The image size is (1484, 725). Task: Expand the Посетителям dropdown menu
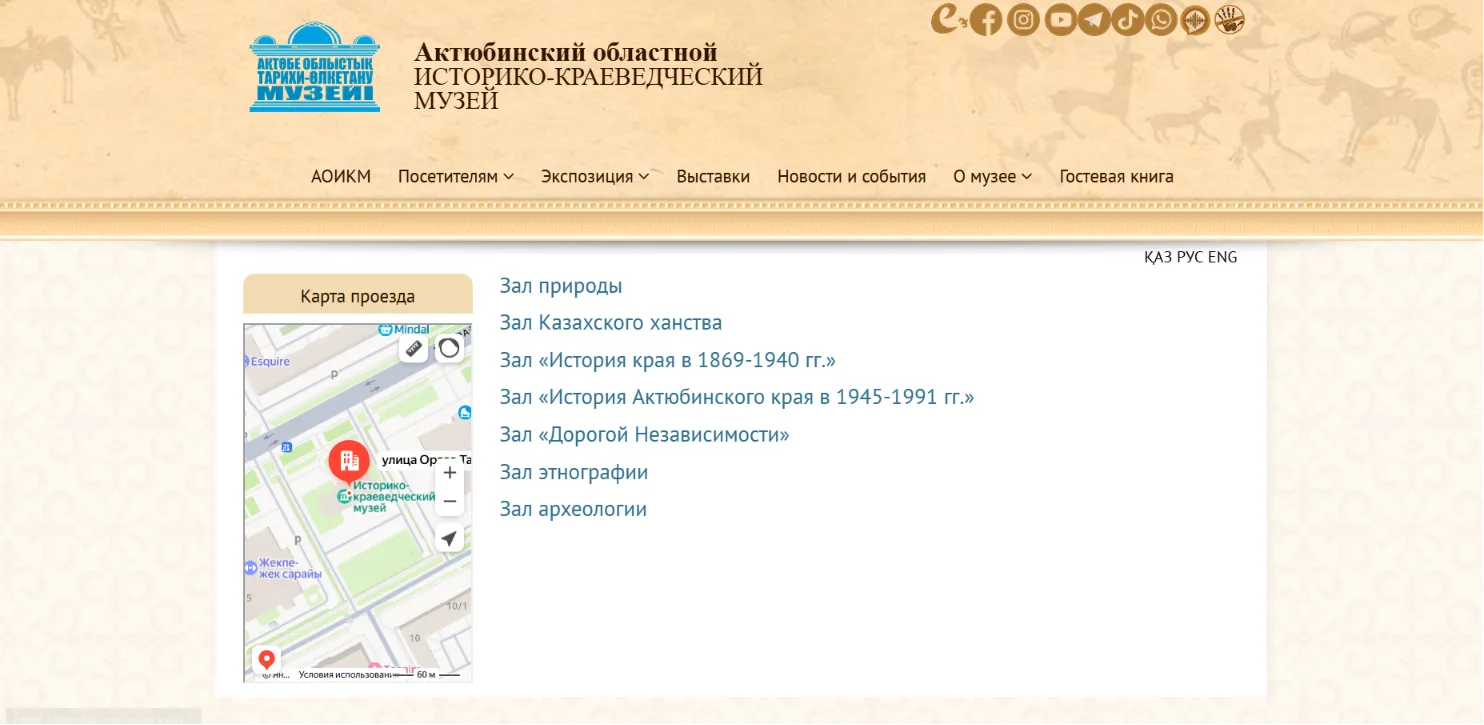click(456, 177)
